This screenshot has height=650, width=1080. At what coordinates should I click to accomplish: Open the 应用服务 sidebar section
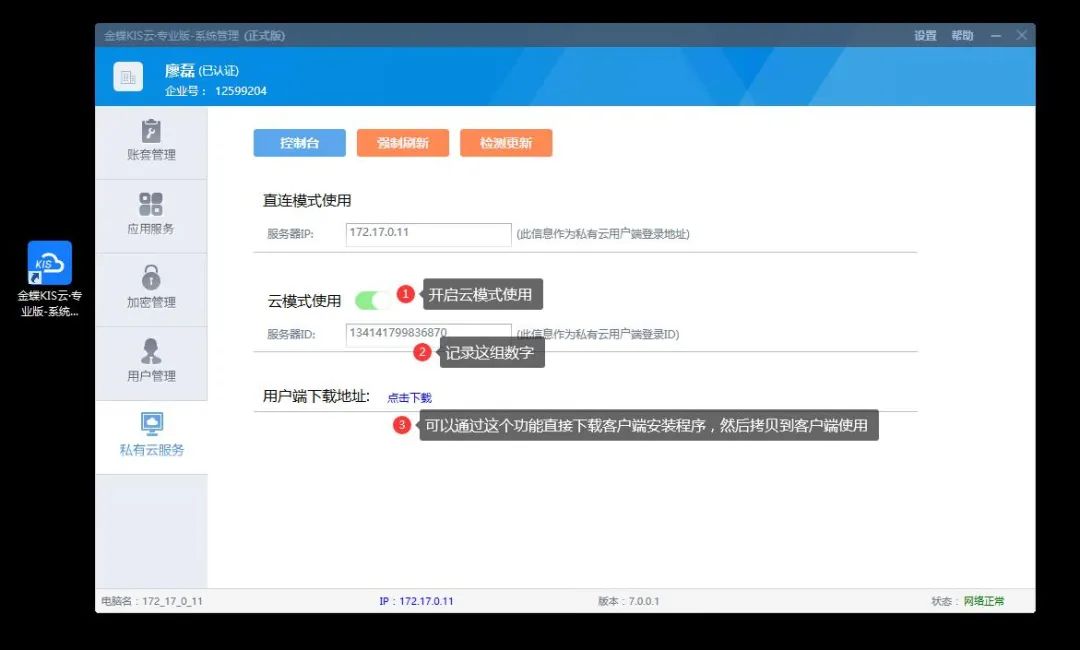click(152, 216)
